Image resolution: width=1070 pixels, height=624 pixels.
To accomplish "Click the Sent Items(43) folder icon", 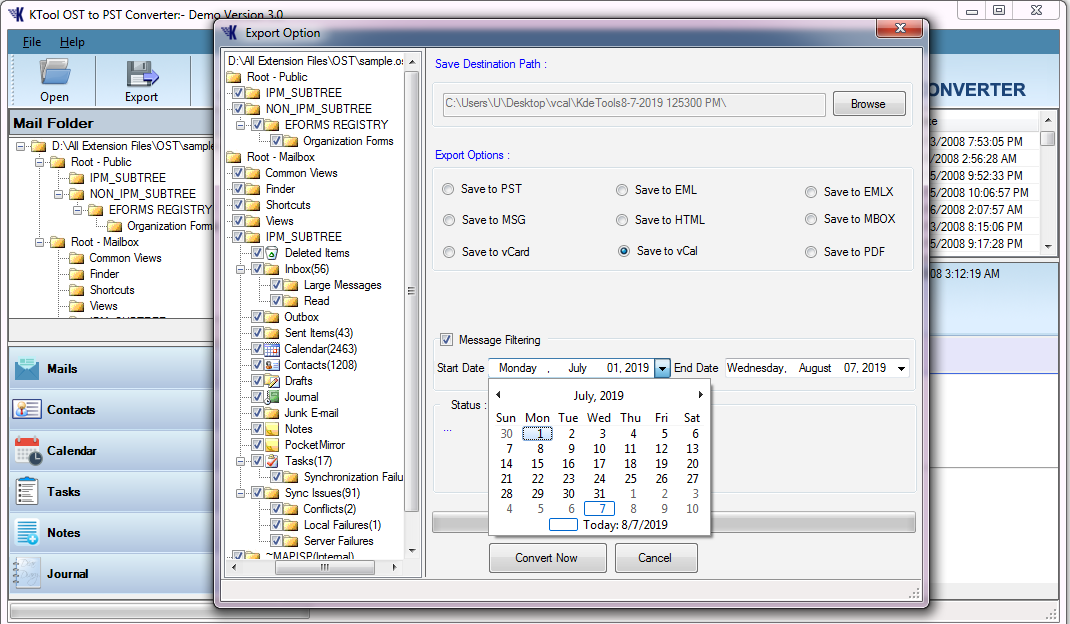I will point(272,333).
